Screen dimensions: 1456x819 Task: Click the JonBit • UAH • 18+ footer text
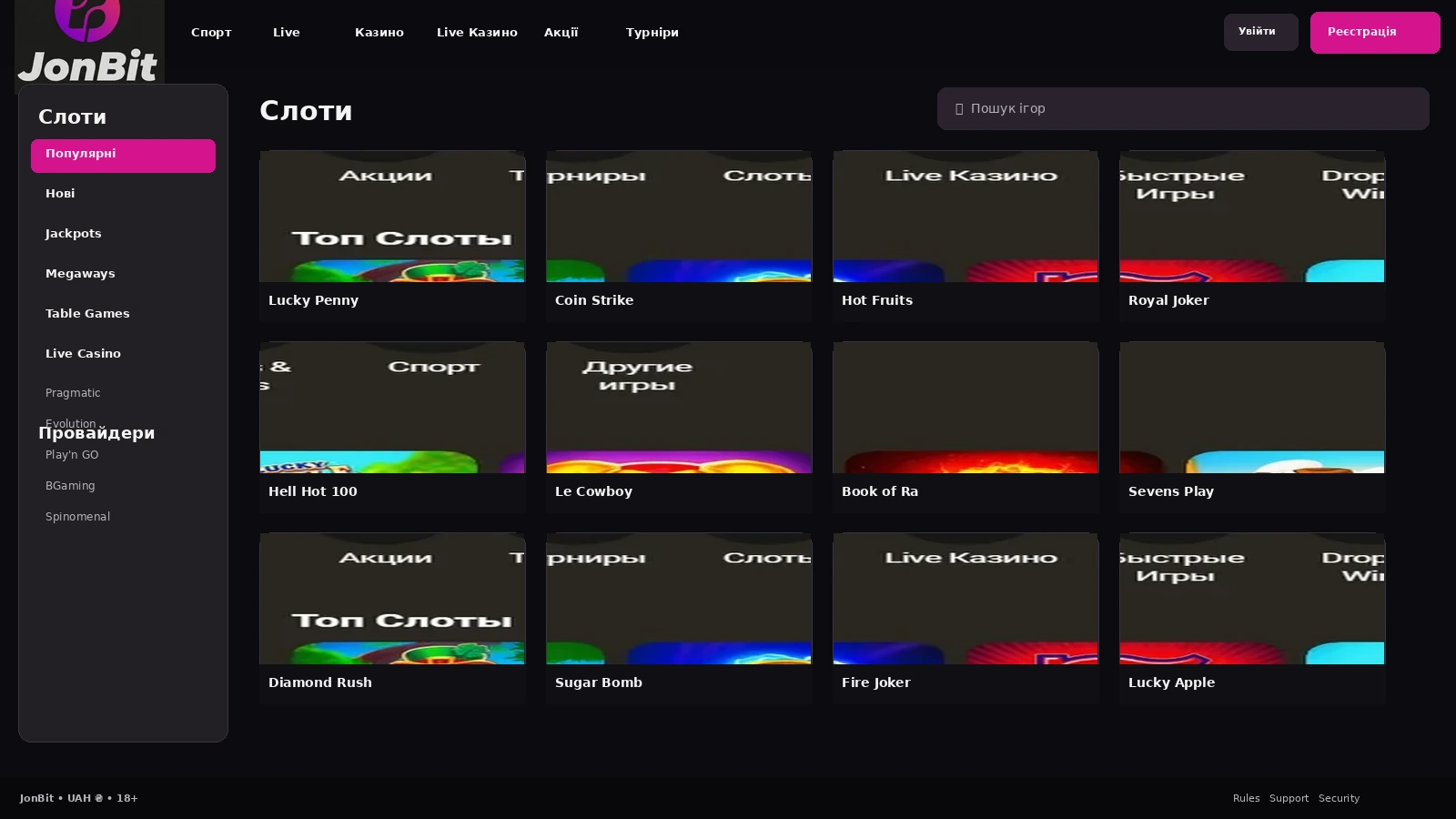79,798
